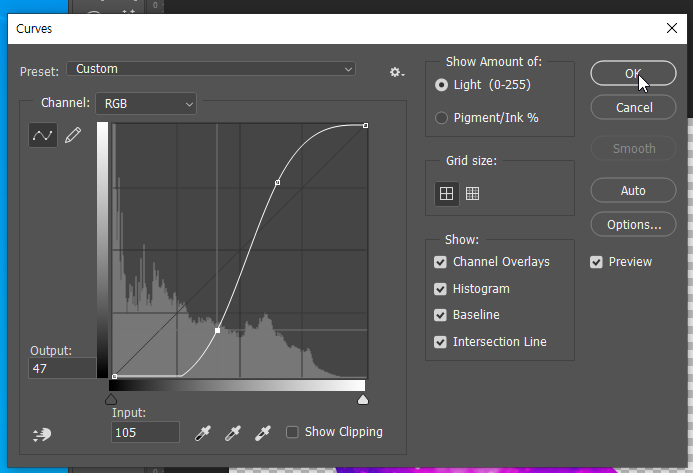Open the preset options gear menu
The image size is (693, 473).
[397, 72]
